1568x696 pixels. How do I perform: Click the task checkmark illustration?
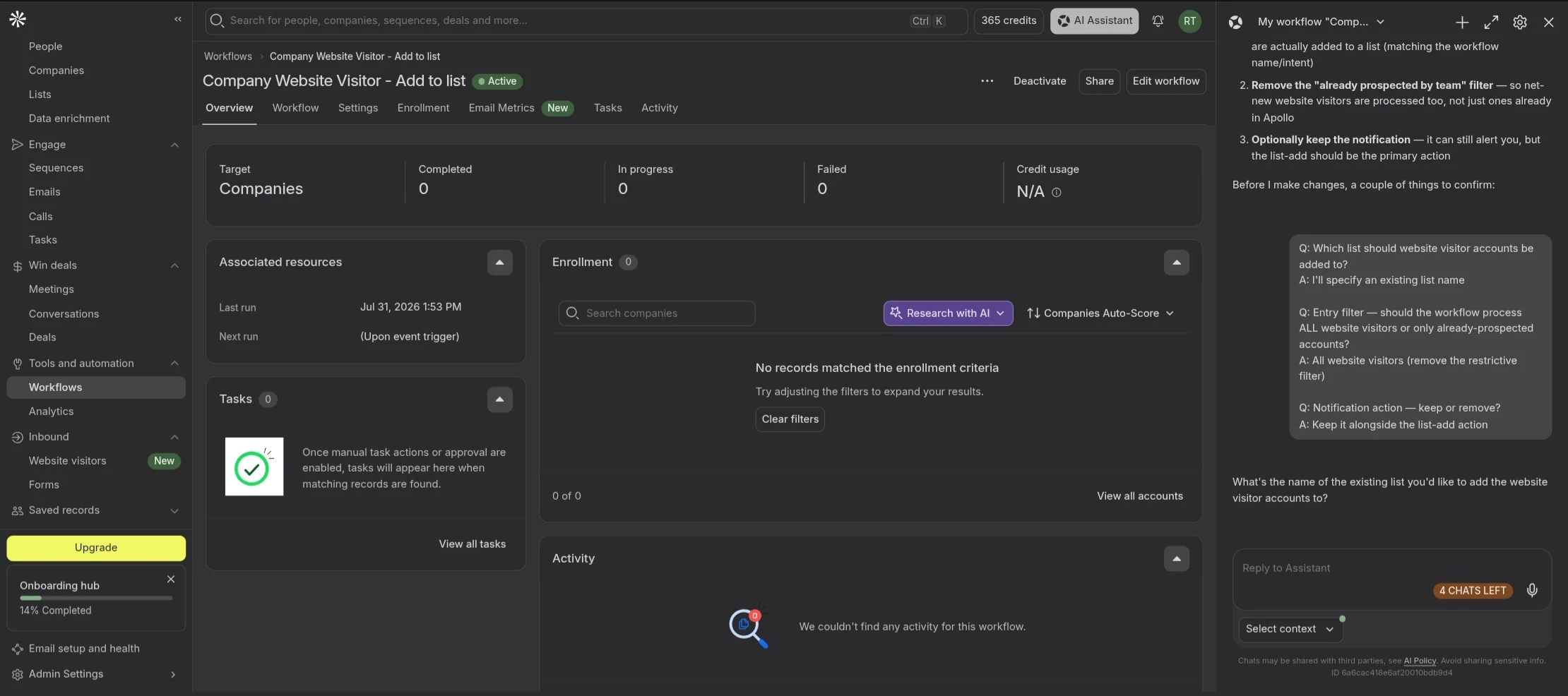[x=254, y=467]
